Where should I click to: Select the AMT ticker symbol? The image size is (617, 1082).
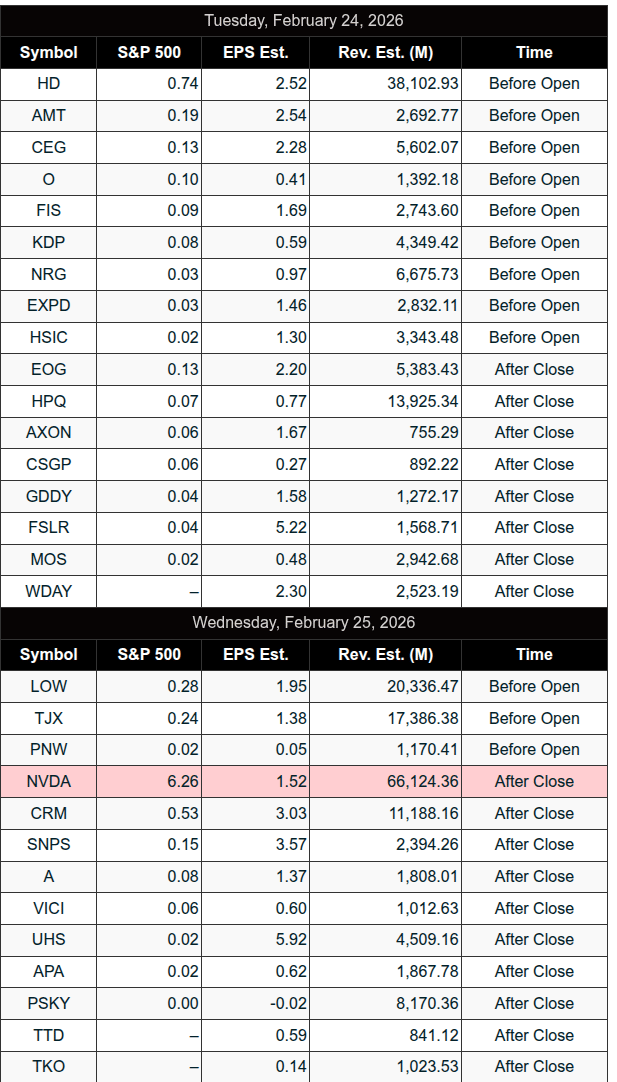coord(48,116)
